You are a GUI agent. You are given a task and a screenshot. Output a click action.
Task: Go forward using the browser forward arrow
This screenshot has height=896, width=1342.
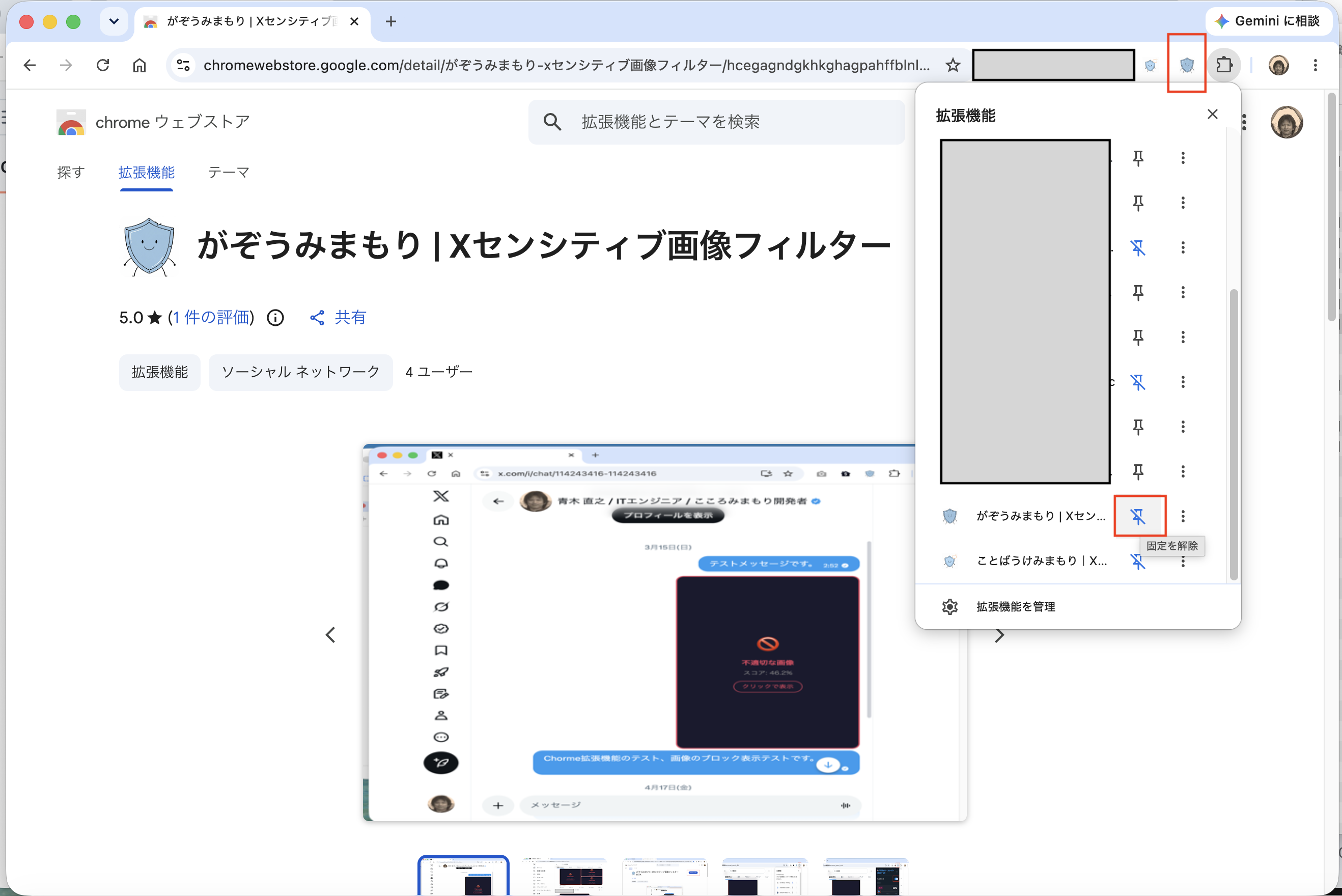click(66, 65)
